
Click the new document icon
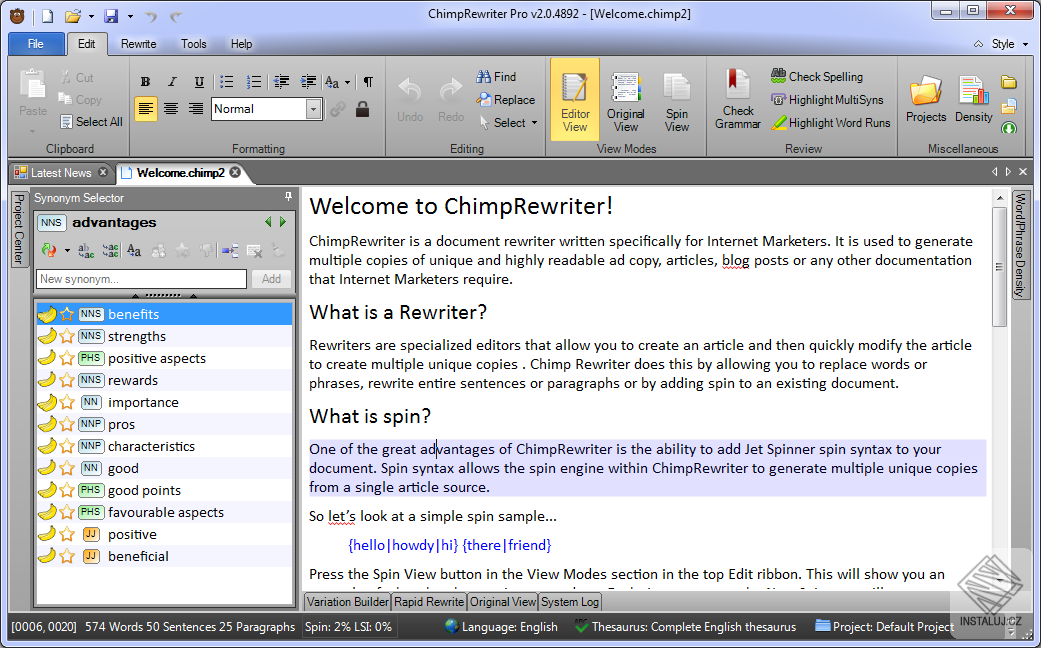[47, 16]
